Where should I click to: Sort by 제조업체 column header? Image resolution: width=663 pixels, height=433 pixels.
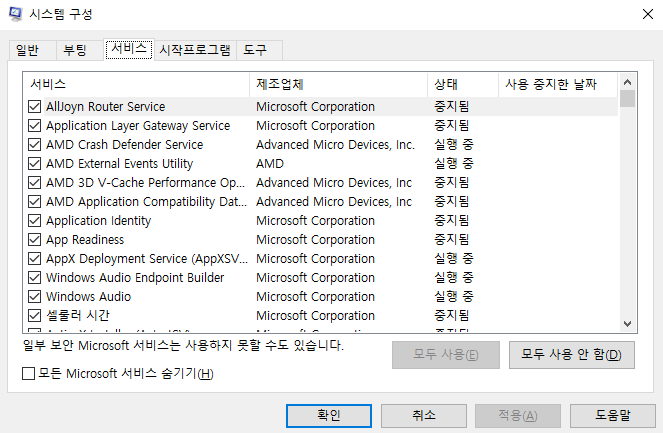click(x=338, y=85)
